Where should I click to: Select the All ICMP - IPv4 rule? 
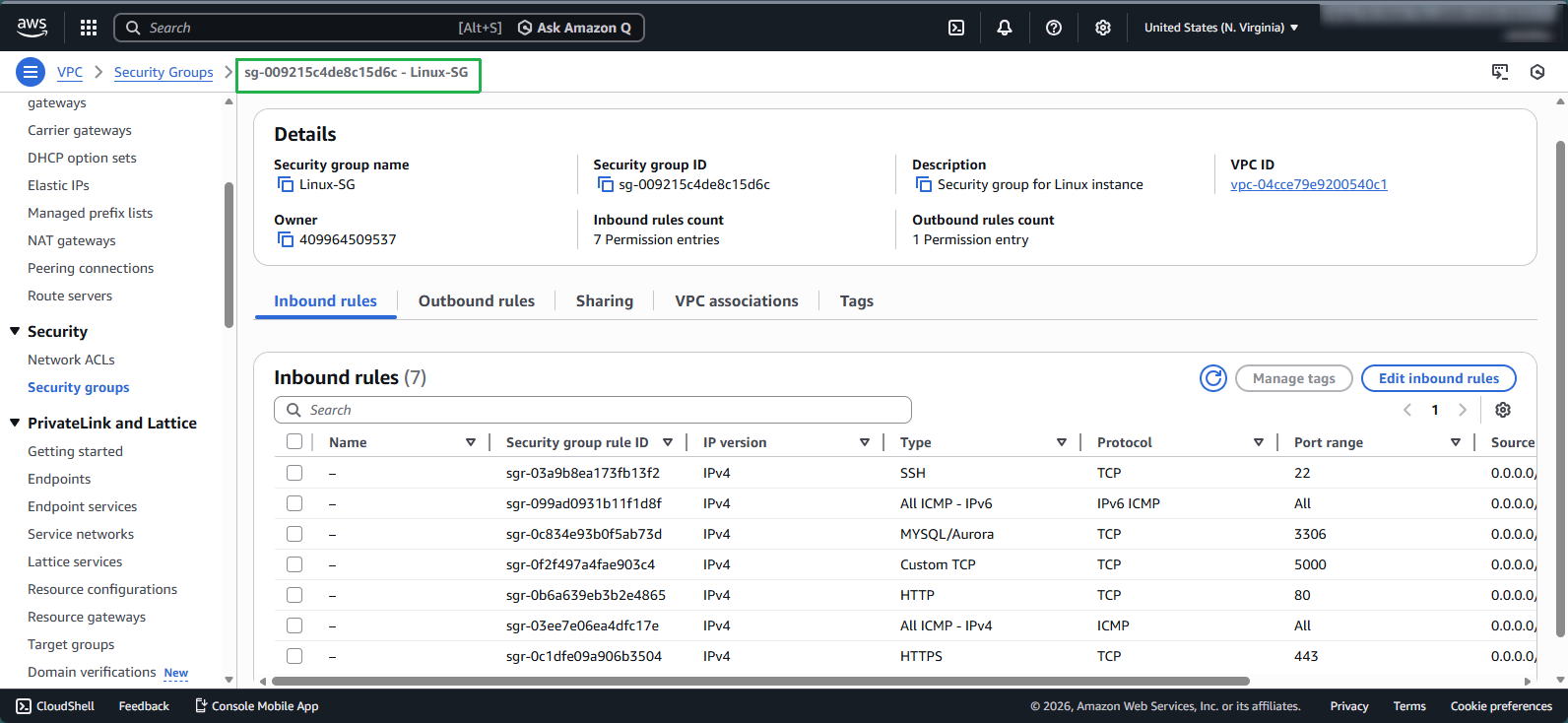point(294,625)
